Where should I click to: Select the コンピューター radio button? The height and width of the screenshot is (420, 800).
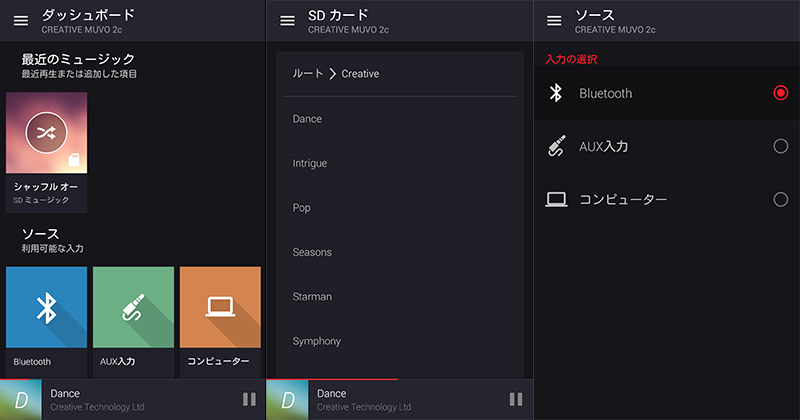[781, 199]
